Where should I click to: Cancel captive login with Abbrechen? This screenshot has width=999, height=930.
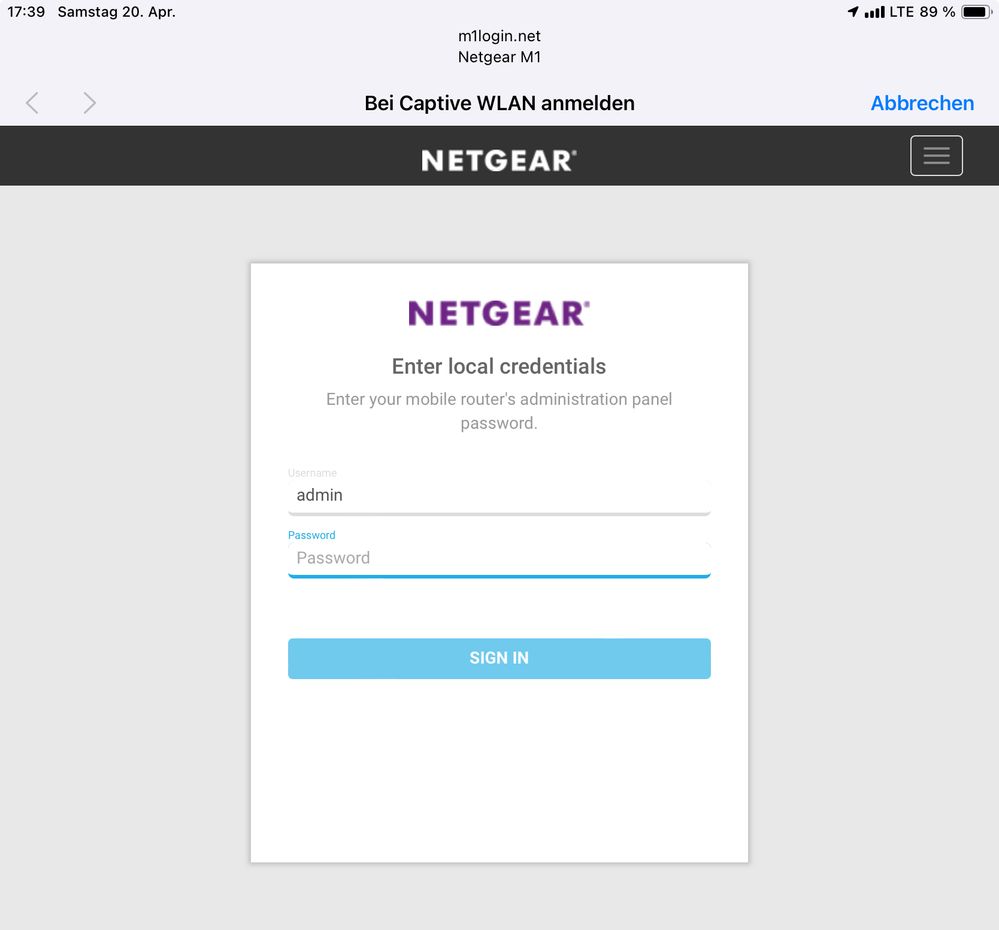click(x=922, y=103)
